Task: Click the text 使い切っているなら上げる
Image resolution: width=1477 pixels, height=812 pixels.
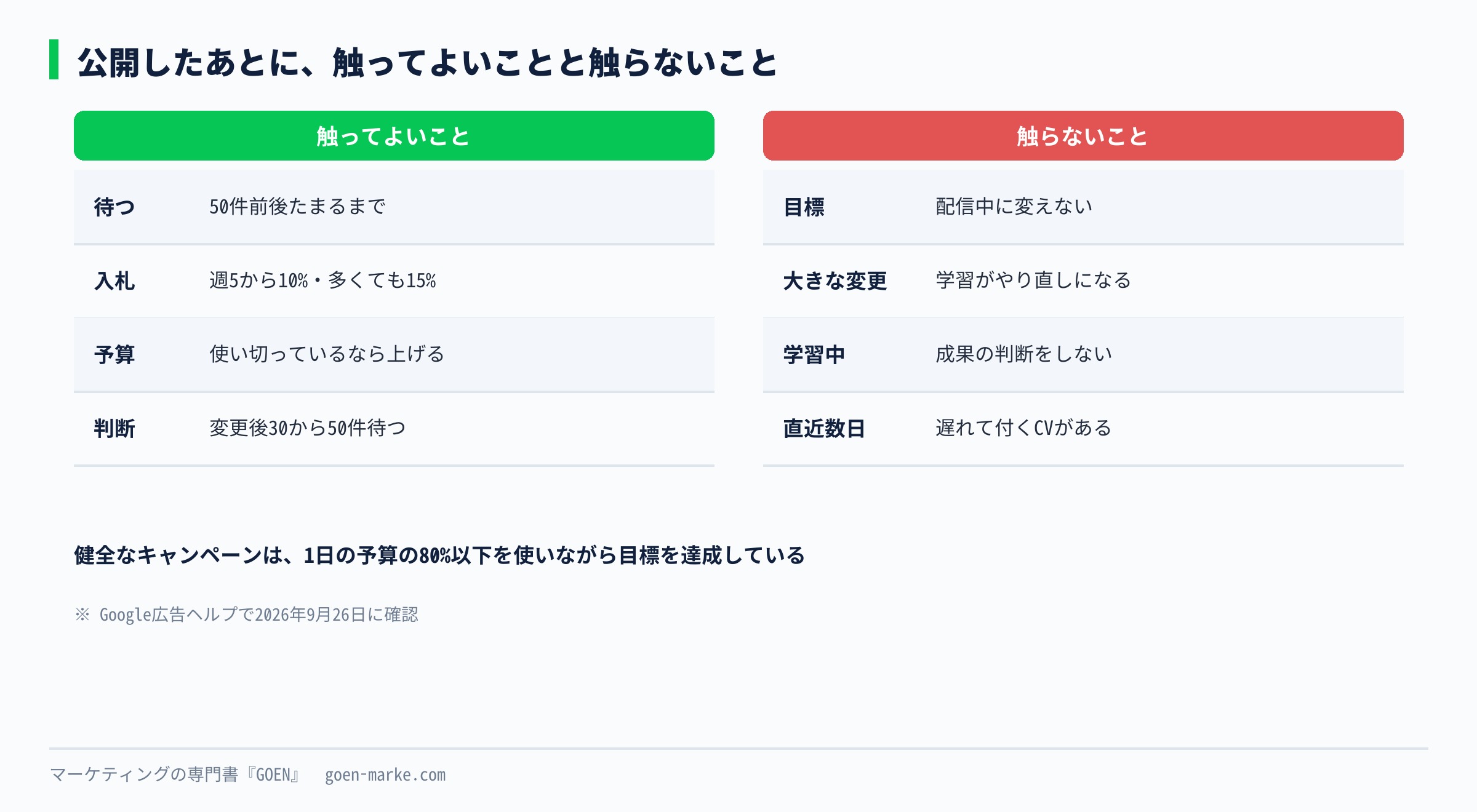Action: click(327, 354)
